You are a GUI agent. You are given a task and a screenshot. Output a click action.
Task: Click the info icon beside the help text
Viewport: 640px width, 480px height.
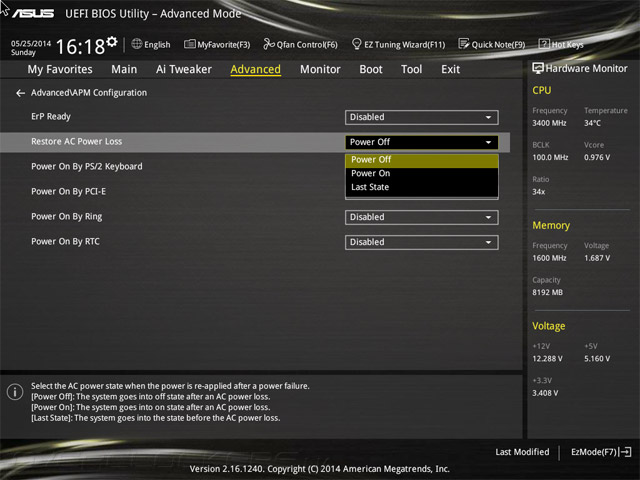click(15, 392)
